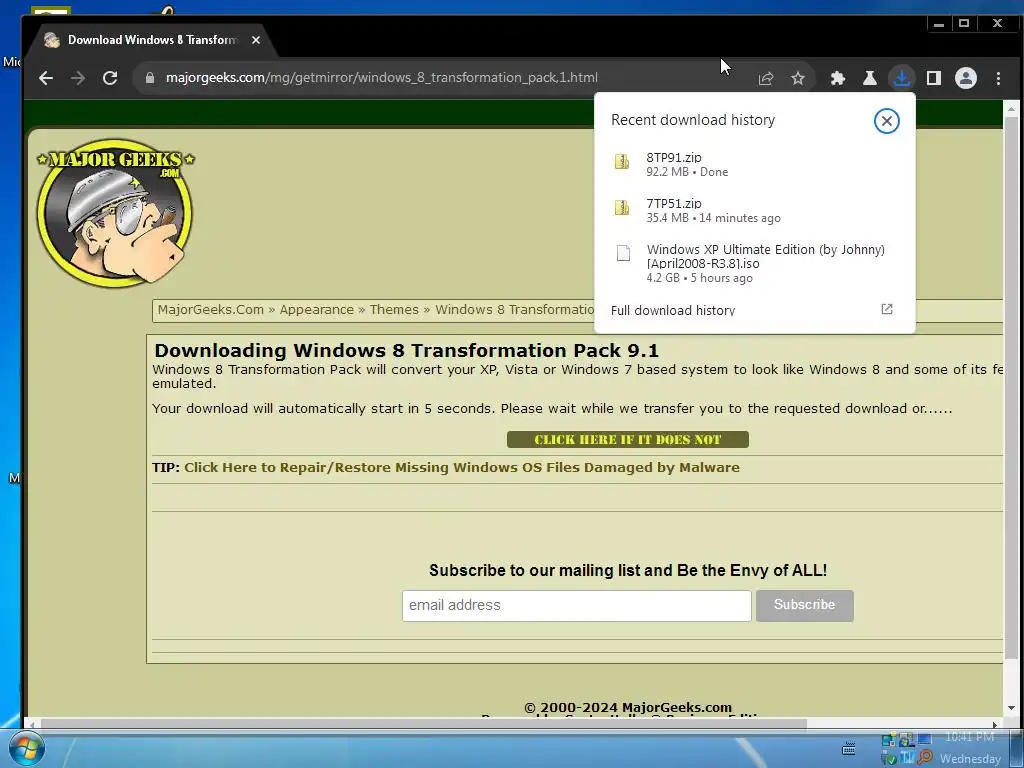Click the Subscribe button
This screenshot has width=1024, height=768.
tap(805, 605)
